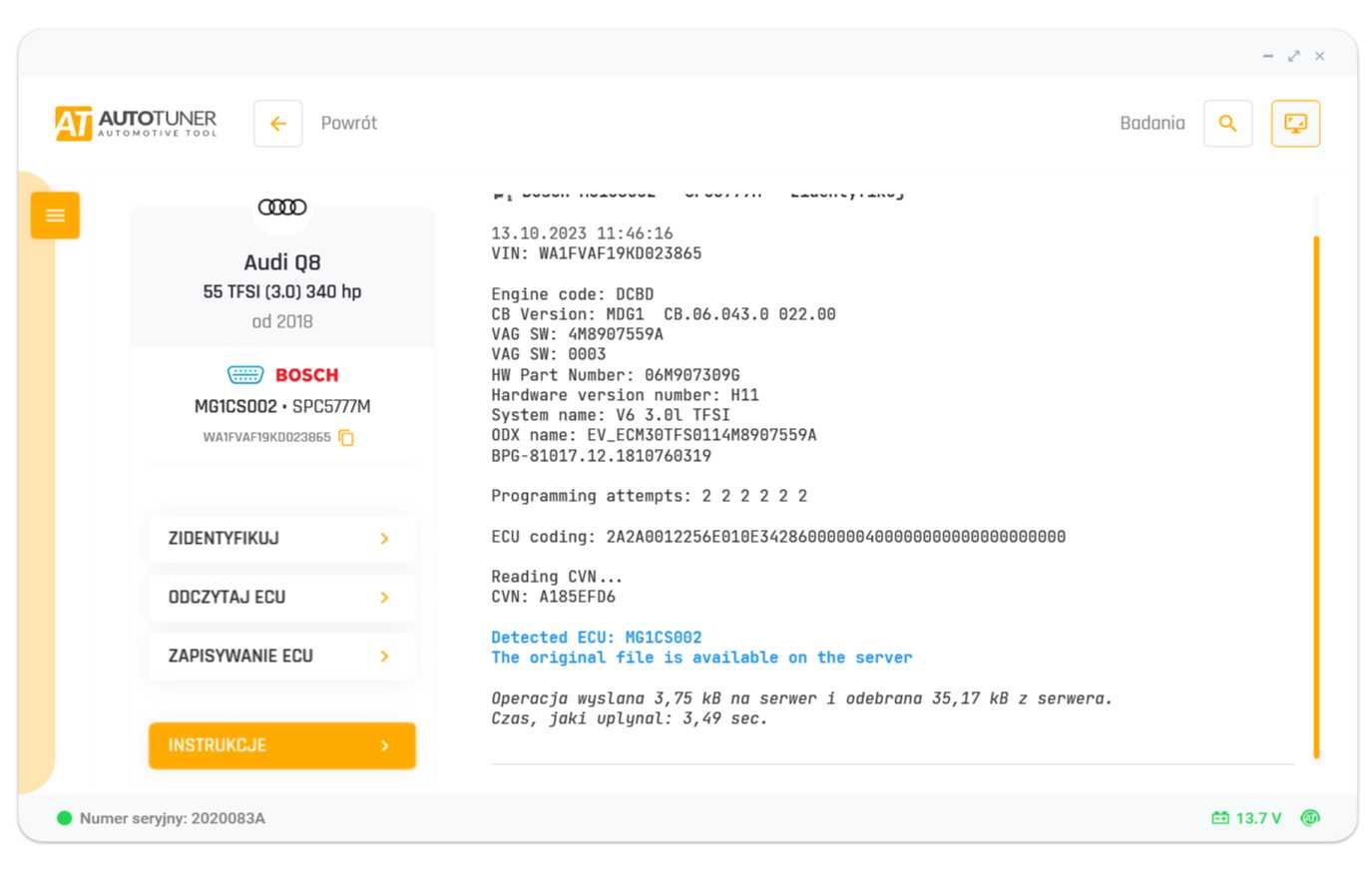Open the orange hamburger menu
The width and height of the screenshot is (1372, 873).
[55, 216]
